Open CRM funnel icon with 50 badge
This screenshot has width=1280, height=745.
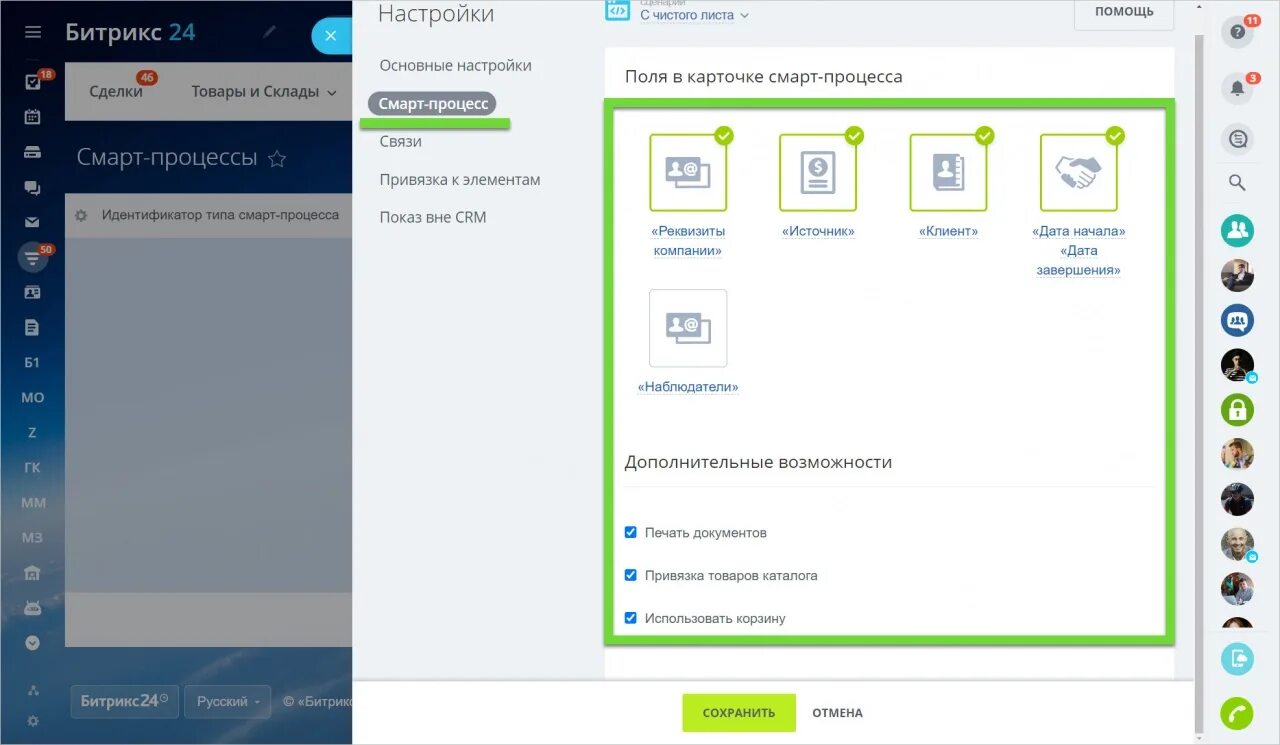pyautogui.click(x=32, y=258)
